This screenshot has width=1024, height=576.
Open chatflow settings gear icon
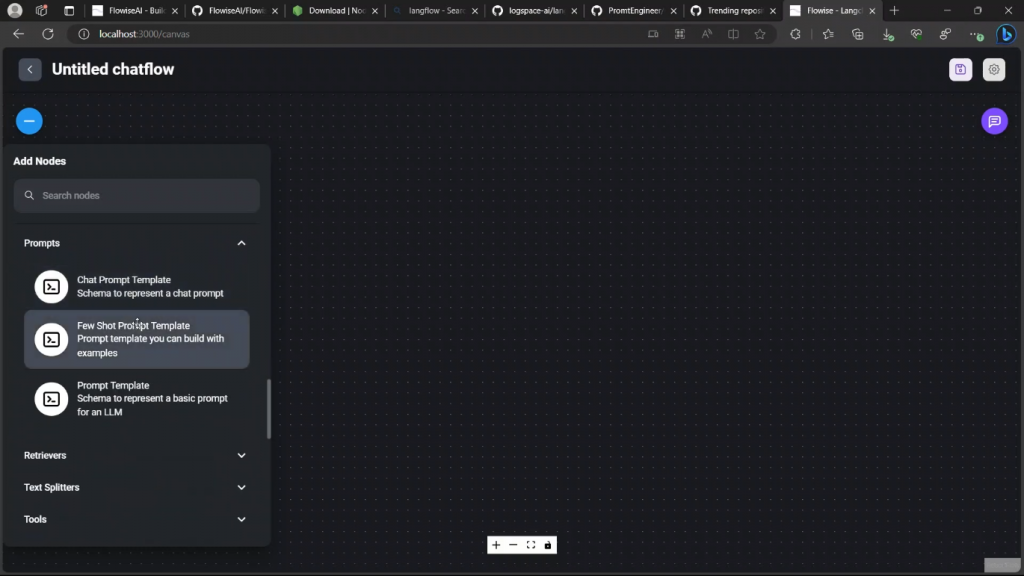coord(993,69)
